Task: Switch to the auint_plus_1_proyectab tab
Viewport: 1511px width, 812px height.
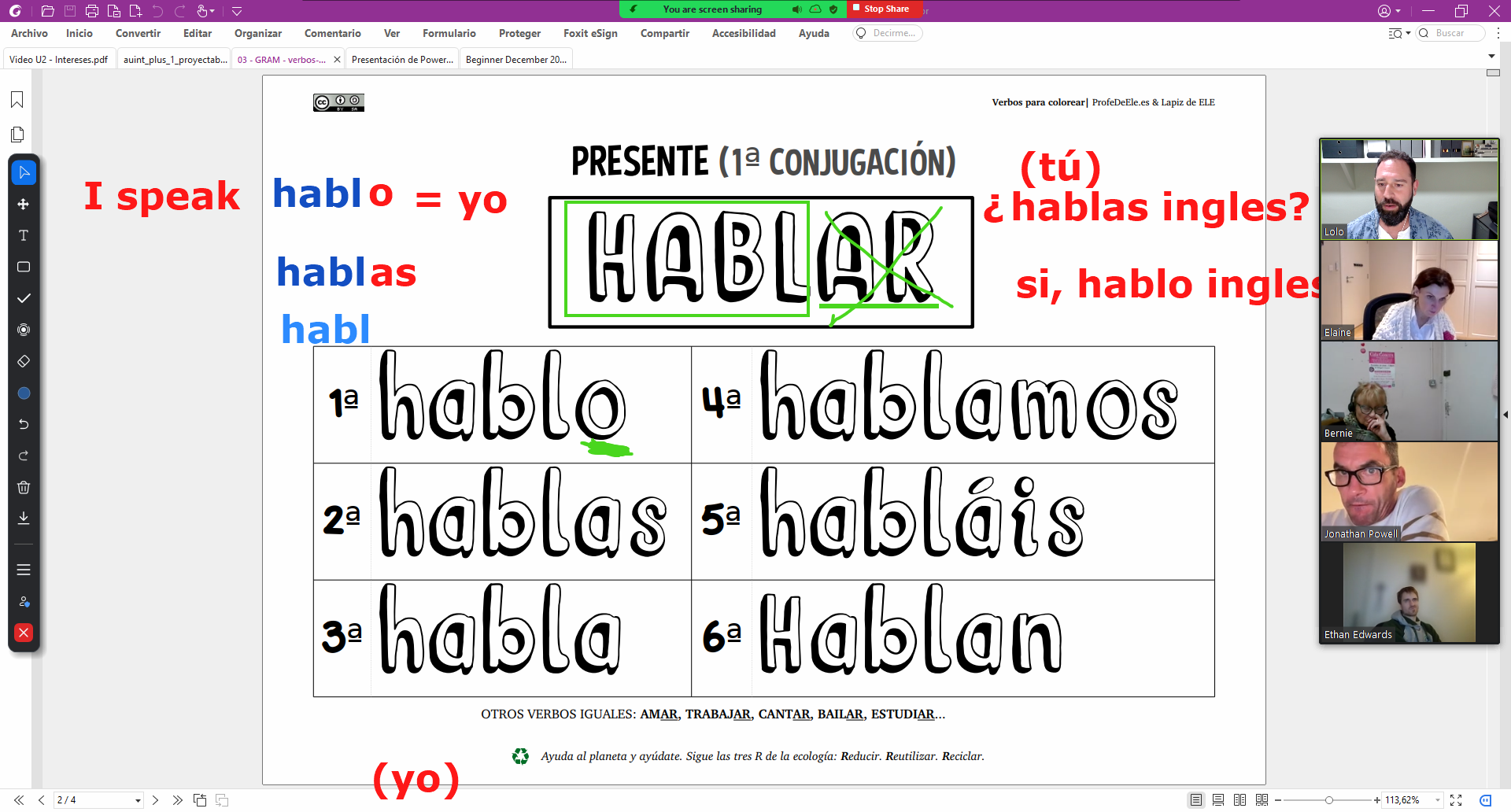Action: [175, 59]
